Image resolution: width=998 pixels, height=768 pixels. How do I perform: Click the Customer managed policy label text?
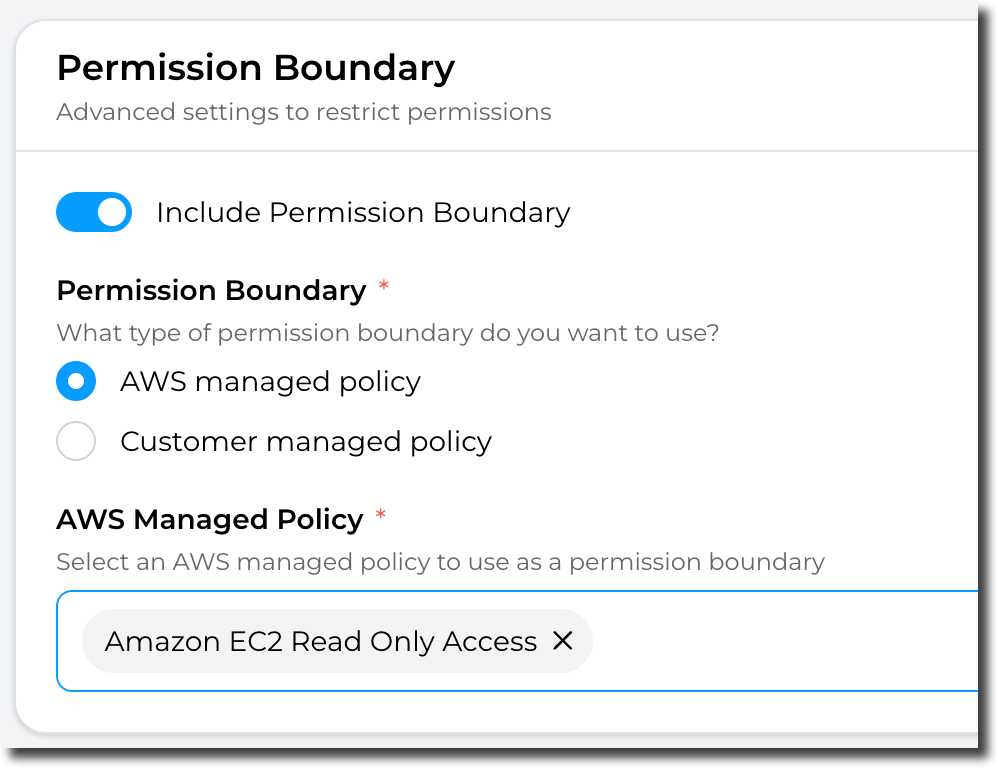click(x=305, y=441)
